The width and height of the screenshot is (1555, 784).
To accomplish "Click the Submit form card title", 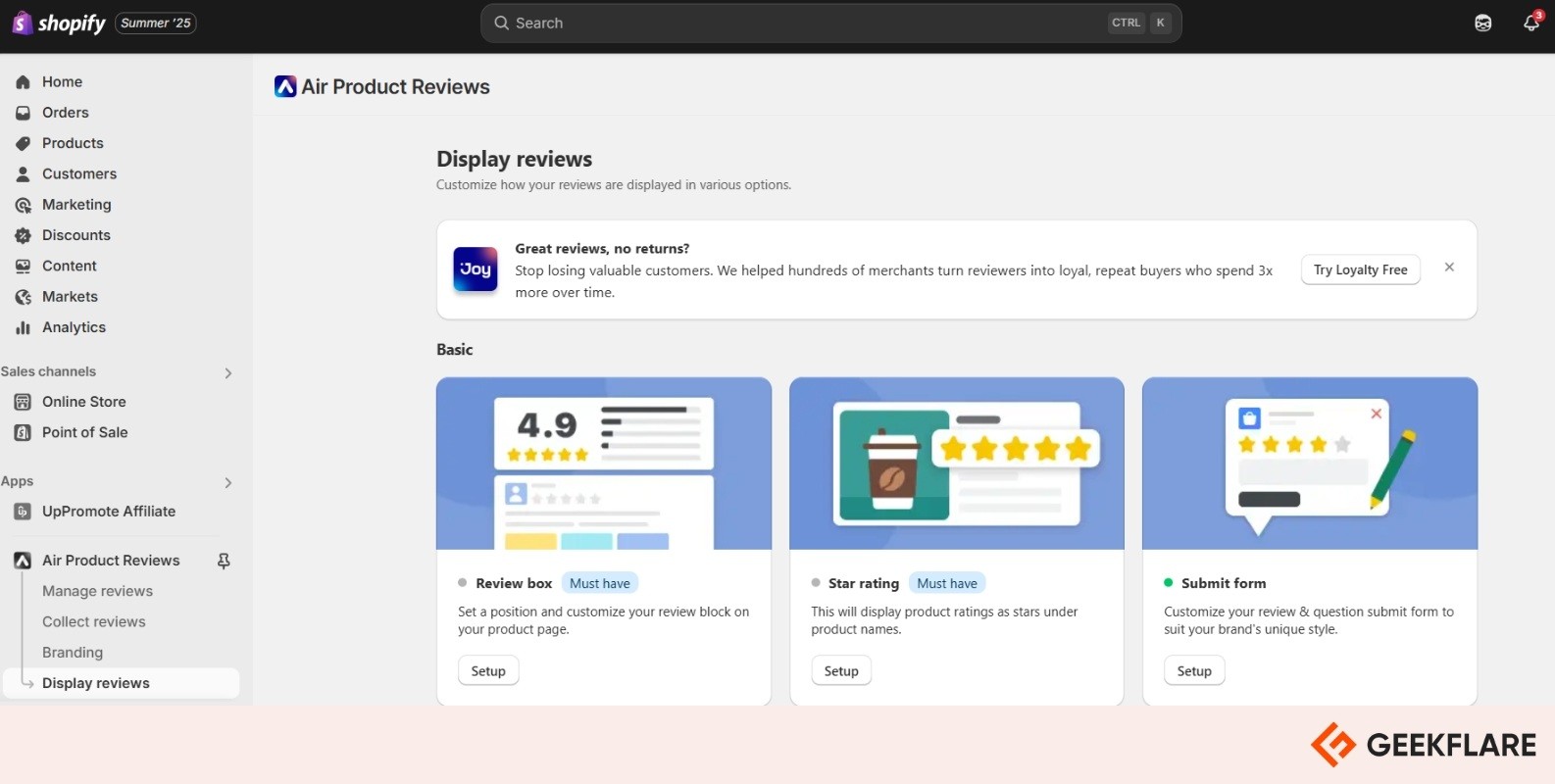I will tap(1224, 583).
